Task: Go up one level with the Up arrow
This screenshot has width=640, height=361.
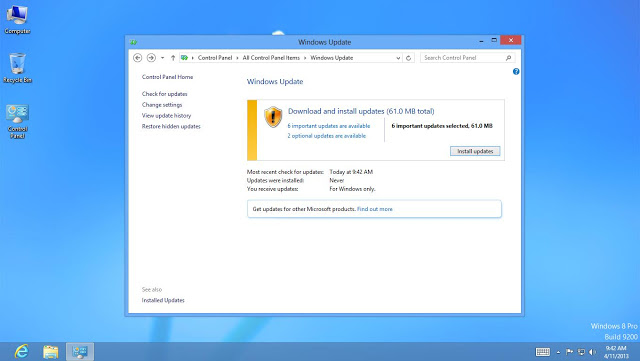Action: pyautogui.click(x=173, y=58)
